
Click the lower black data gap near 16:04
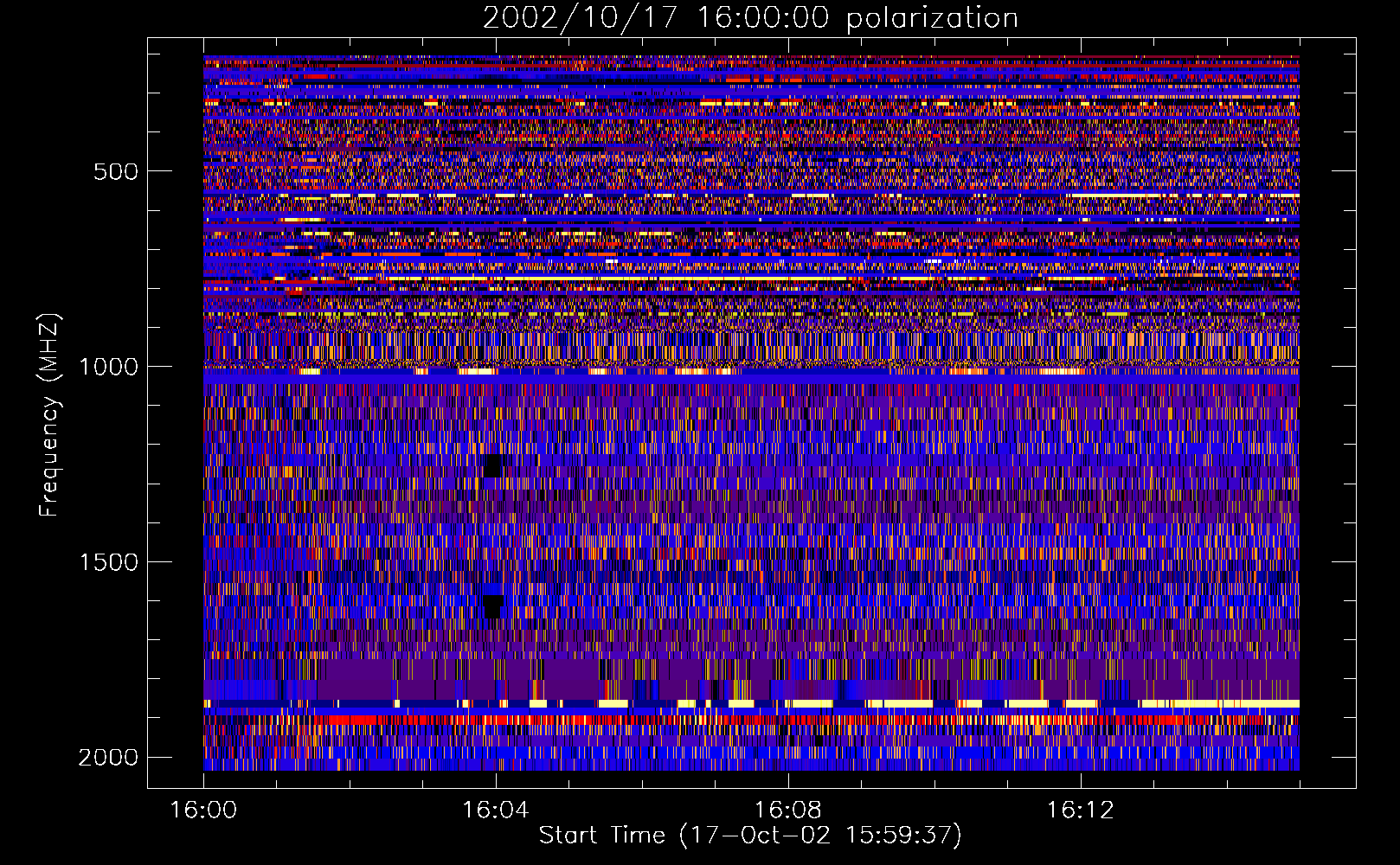point(493,606)
